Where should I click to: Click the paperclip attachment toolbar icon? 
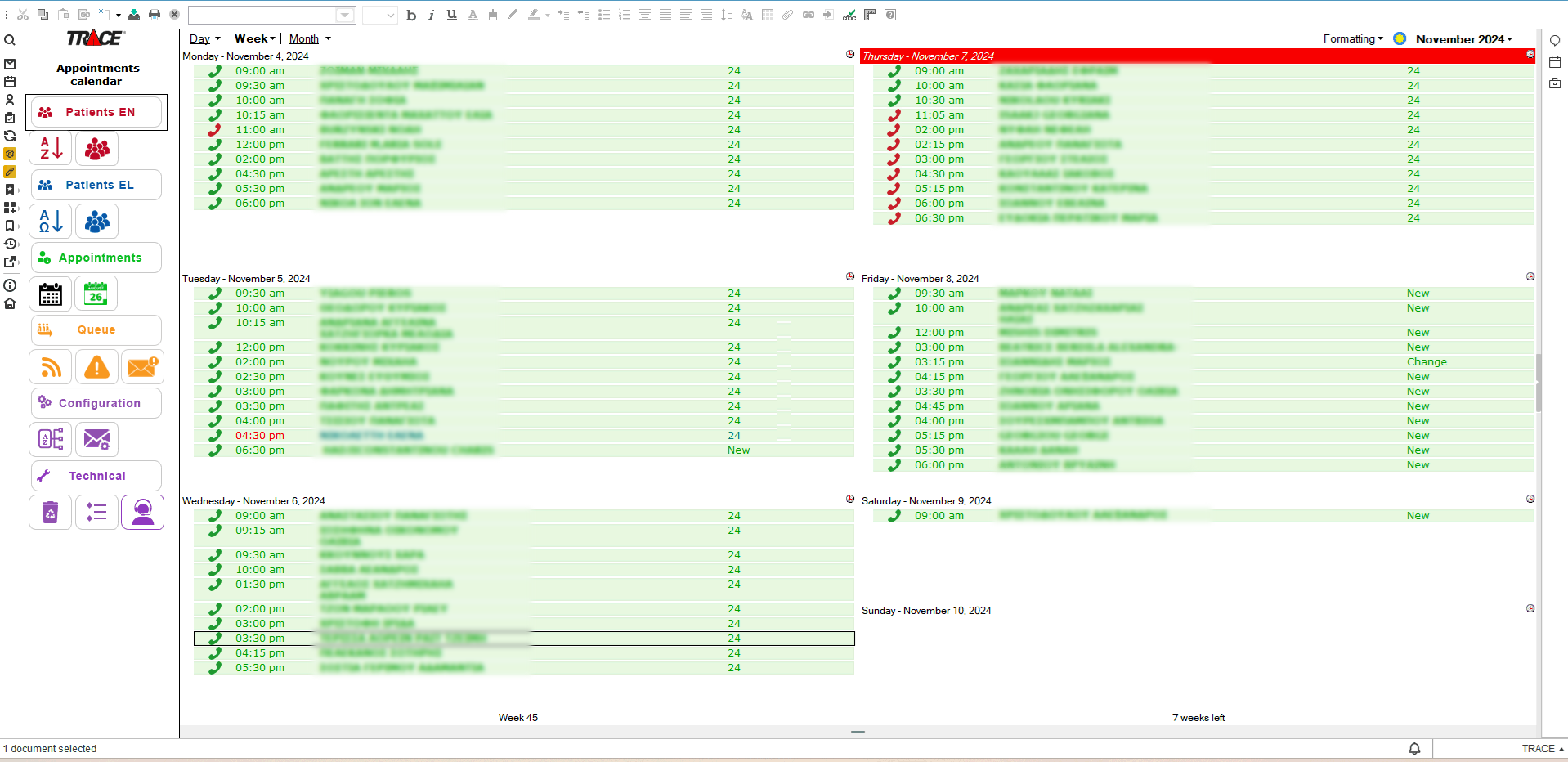coord(787,15)
